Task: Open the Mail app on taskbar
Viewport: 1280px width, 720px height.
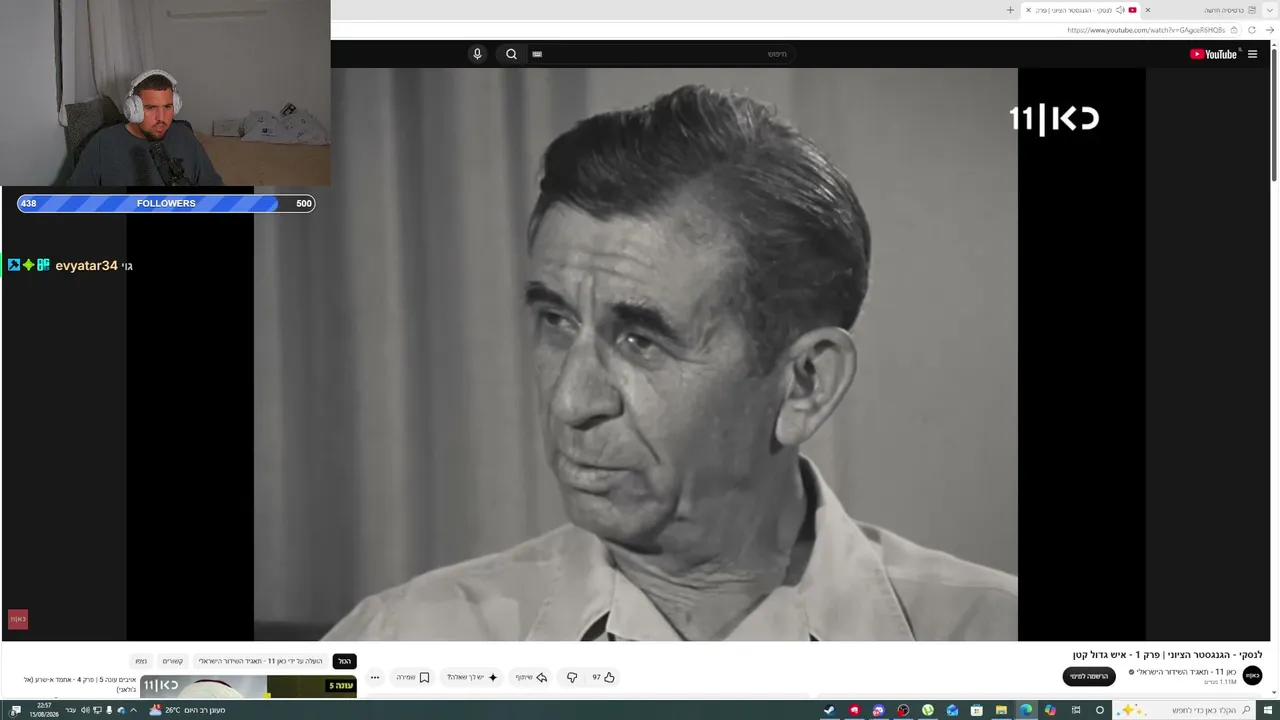Action: click(952, 710)
